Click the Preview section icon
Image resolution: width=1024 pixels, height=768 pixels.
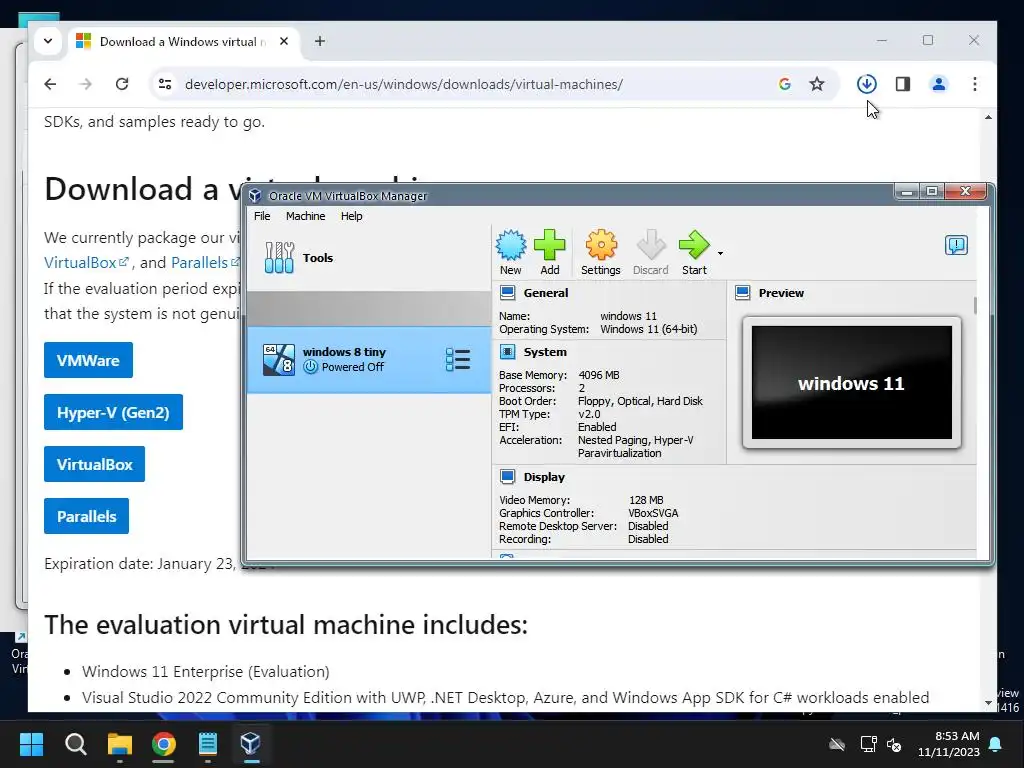[743, 293]
